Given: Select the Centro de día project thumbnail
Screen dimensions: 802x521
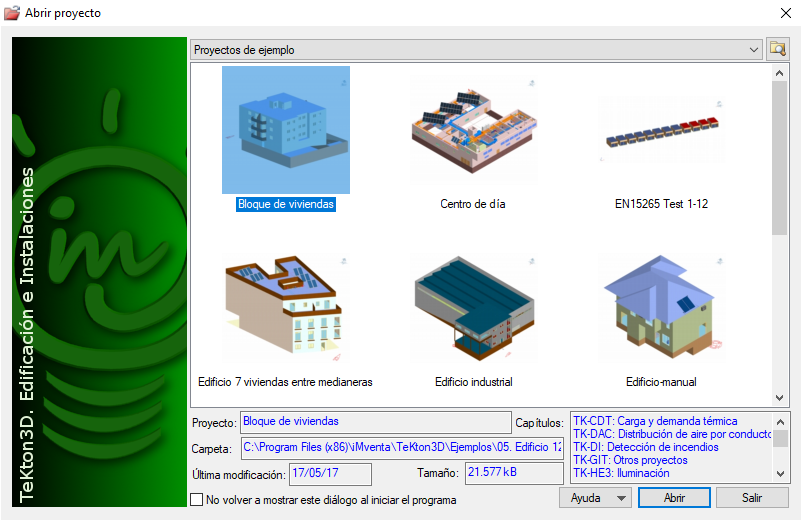Looking at the screenshot, I should 474,130.
